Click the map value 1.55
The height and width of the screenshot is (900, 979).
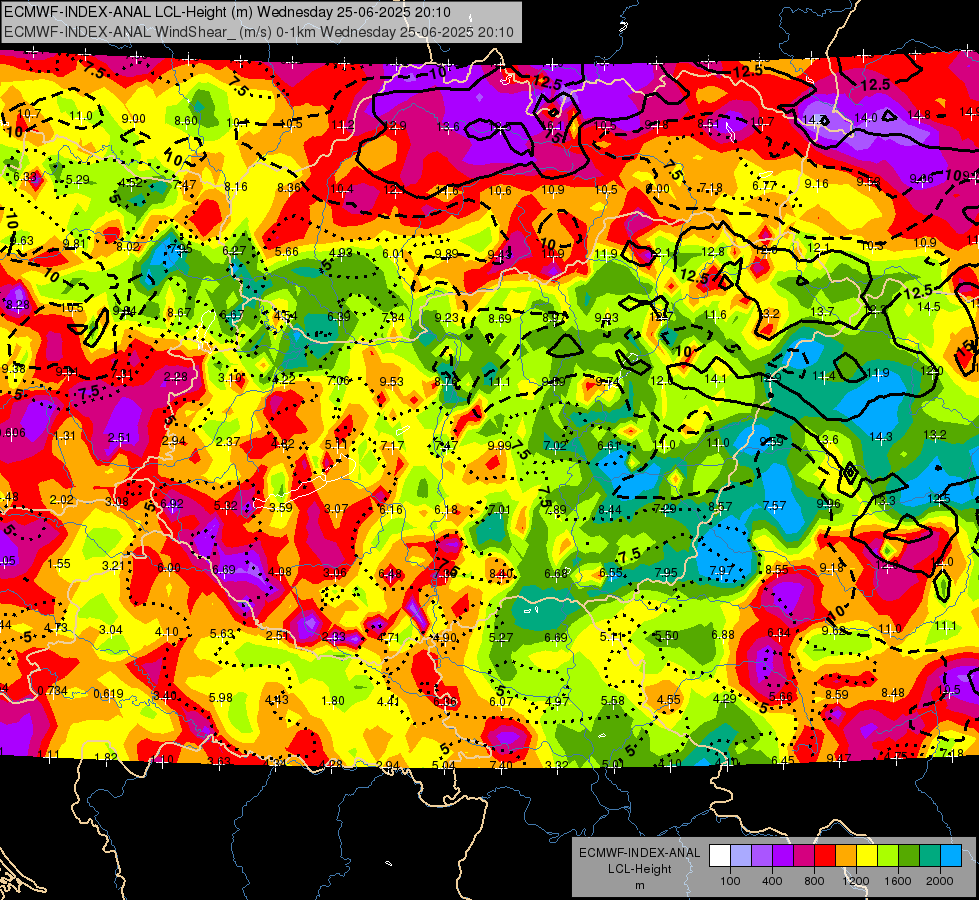(x=59, y=563)
